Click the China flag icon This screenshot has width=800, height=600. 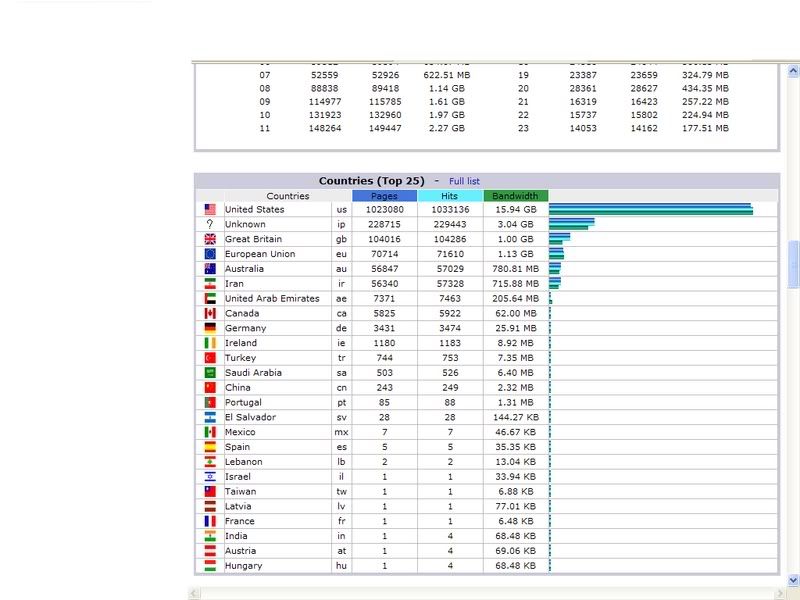(210, 387)
